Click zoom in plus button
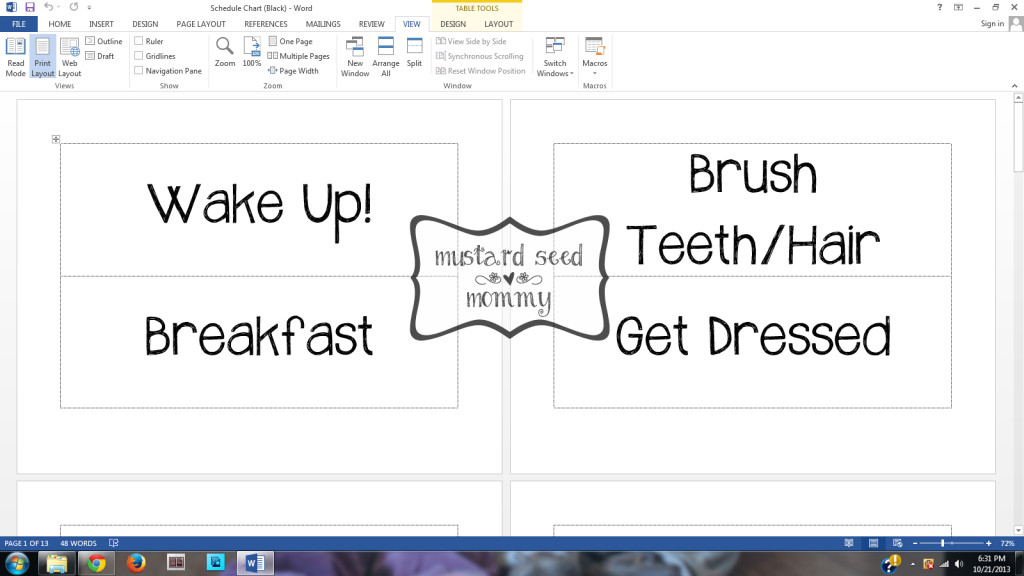The width and height of the screenshot is (1024, 576). click(x=989, y=543)
